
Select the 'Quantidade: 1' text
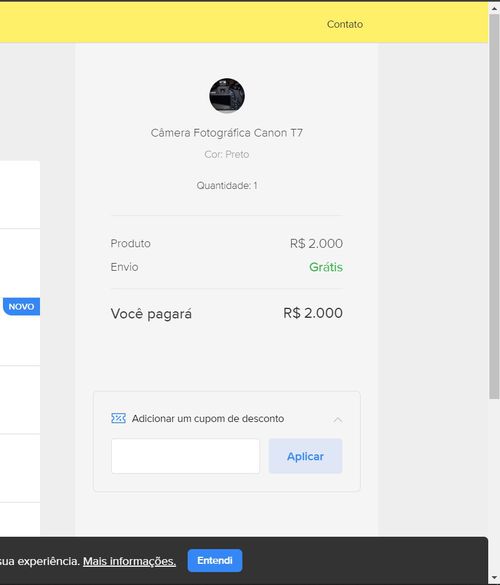pos(227,185)
